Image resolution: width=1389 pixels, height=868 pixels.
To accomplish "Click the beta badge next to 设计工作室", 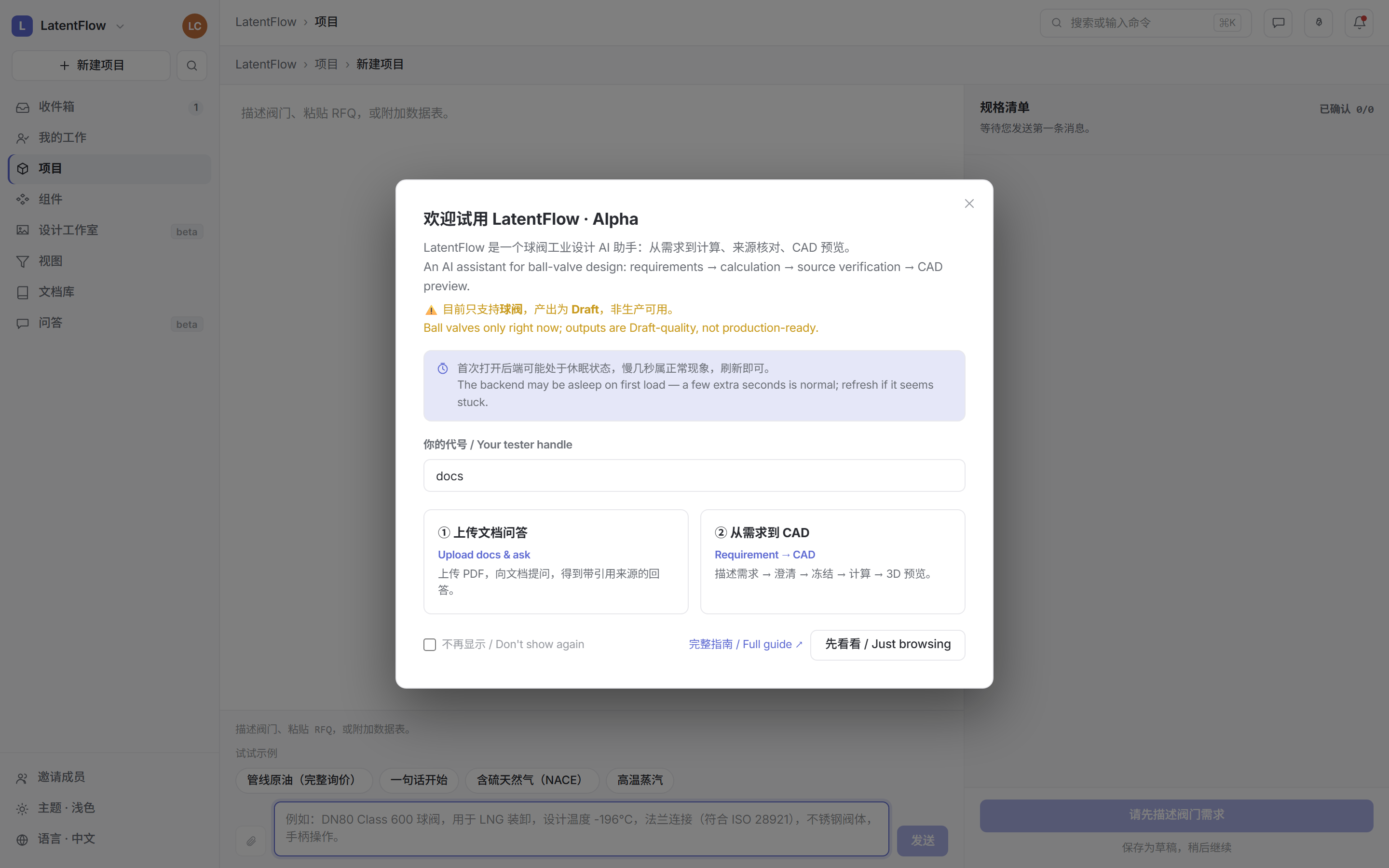I will [x=187, y=232].
